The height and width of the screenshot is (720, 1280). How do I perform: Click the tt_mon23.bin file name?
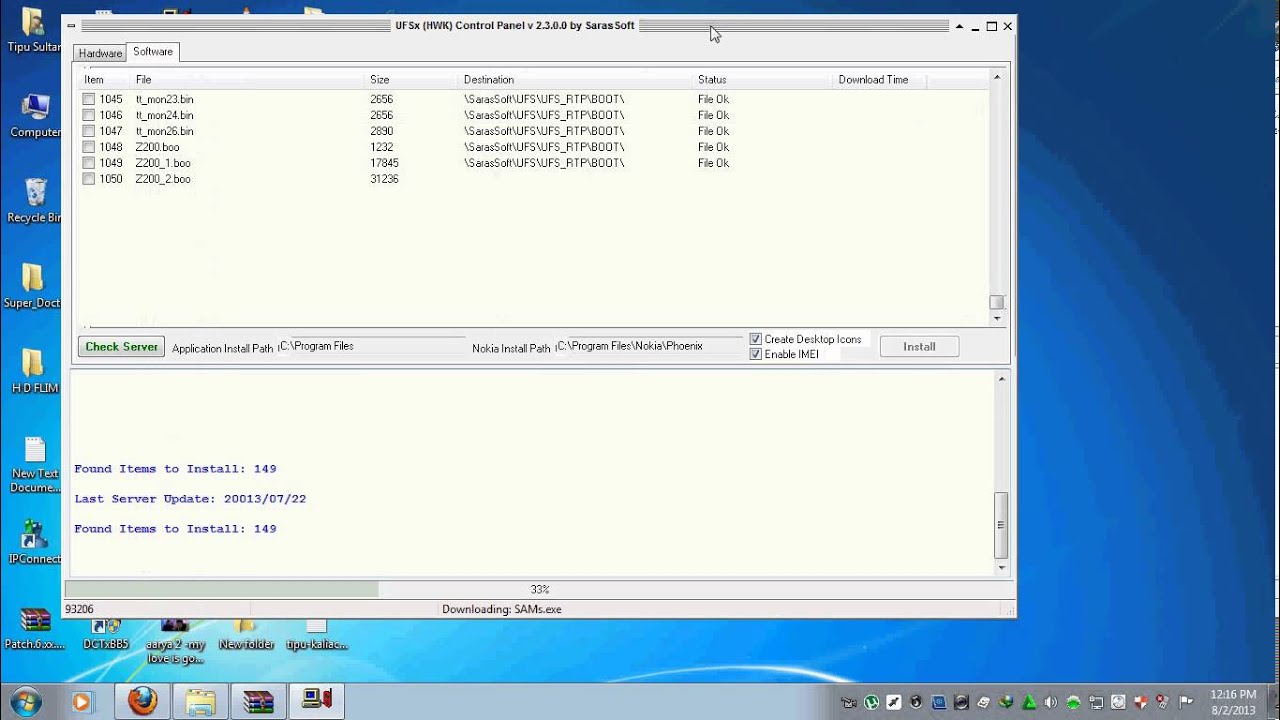tap(165, 99)
